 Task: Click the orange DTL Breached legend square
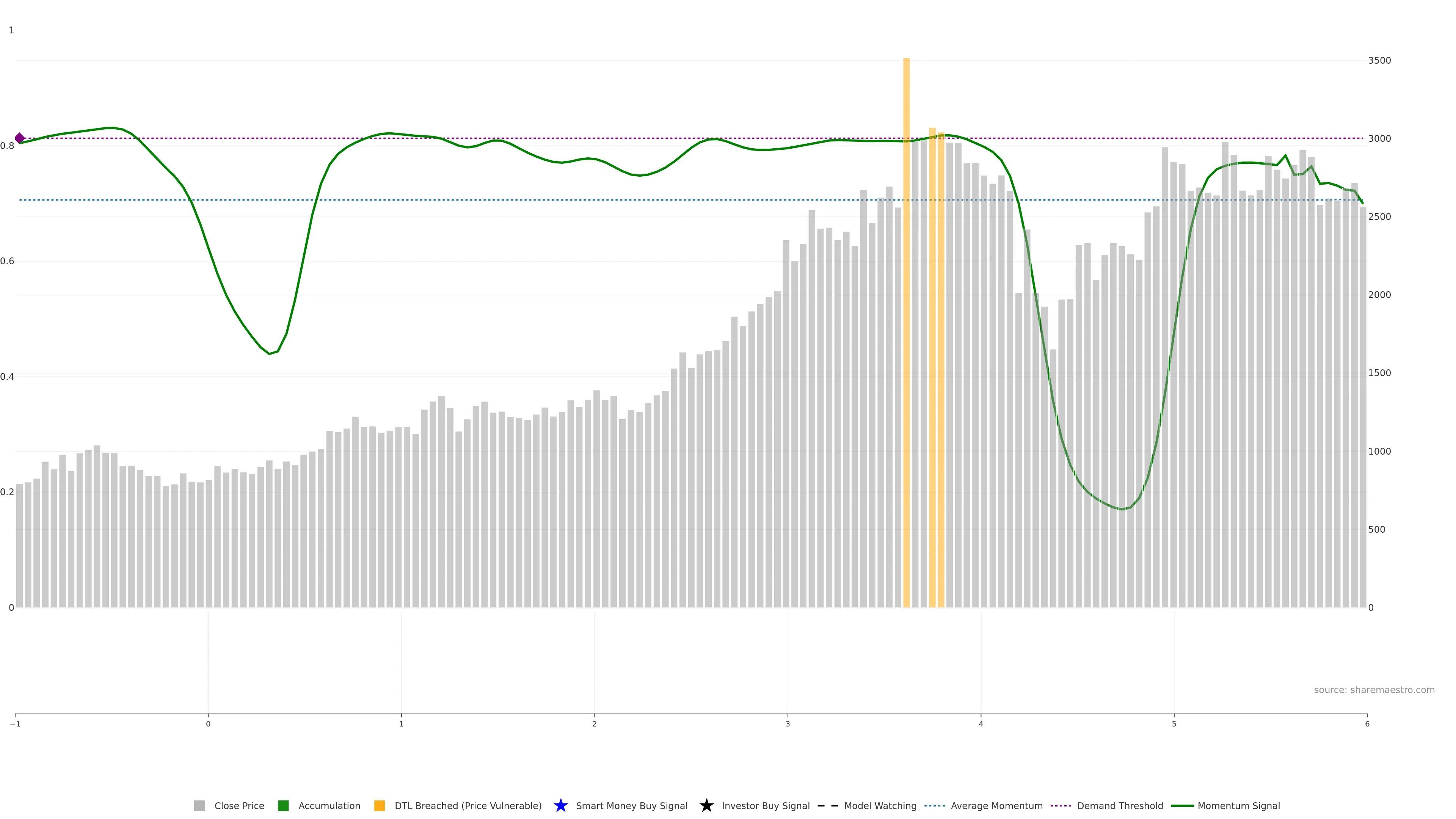(x=379, y=805)
